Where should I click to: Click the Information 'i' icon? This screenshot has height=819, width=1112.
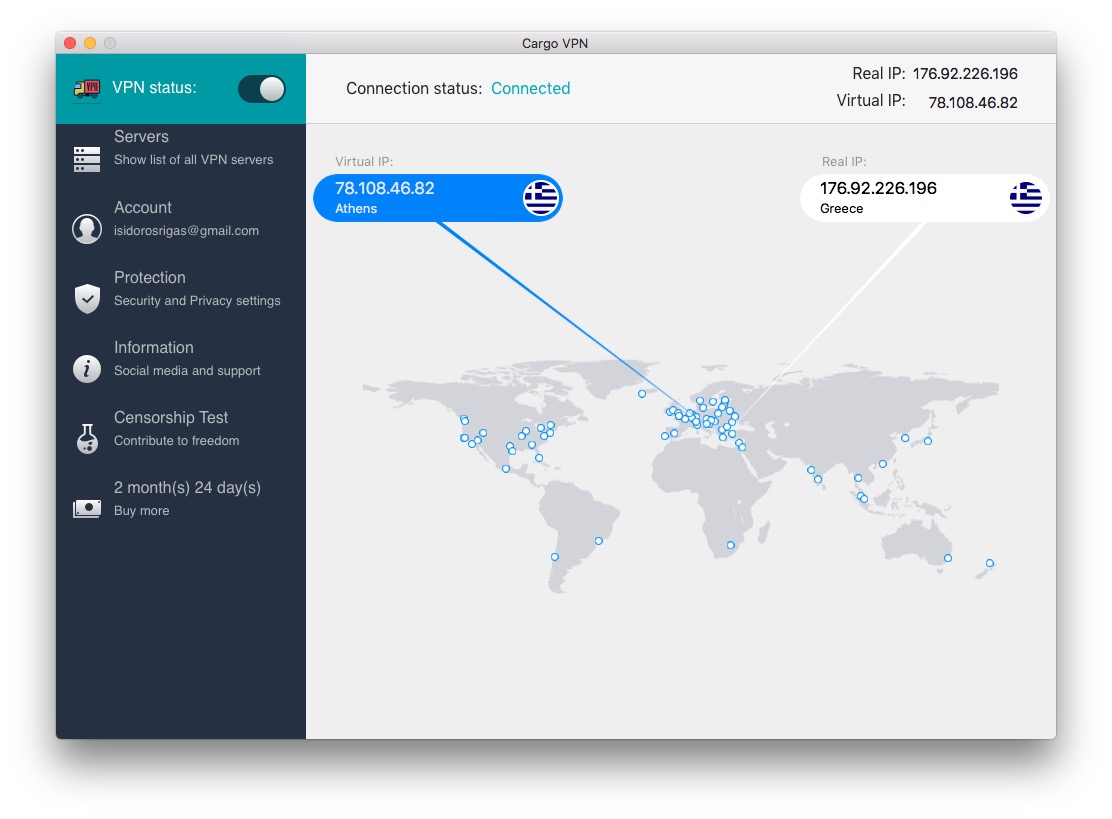pos(87,369)
